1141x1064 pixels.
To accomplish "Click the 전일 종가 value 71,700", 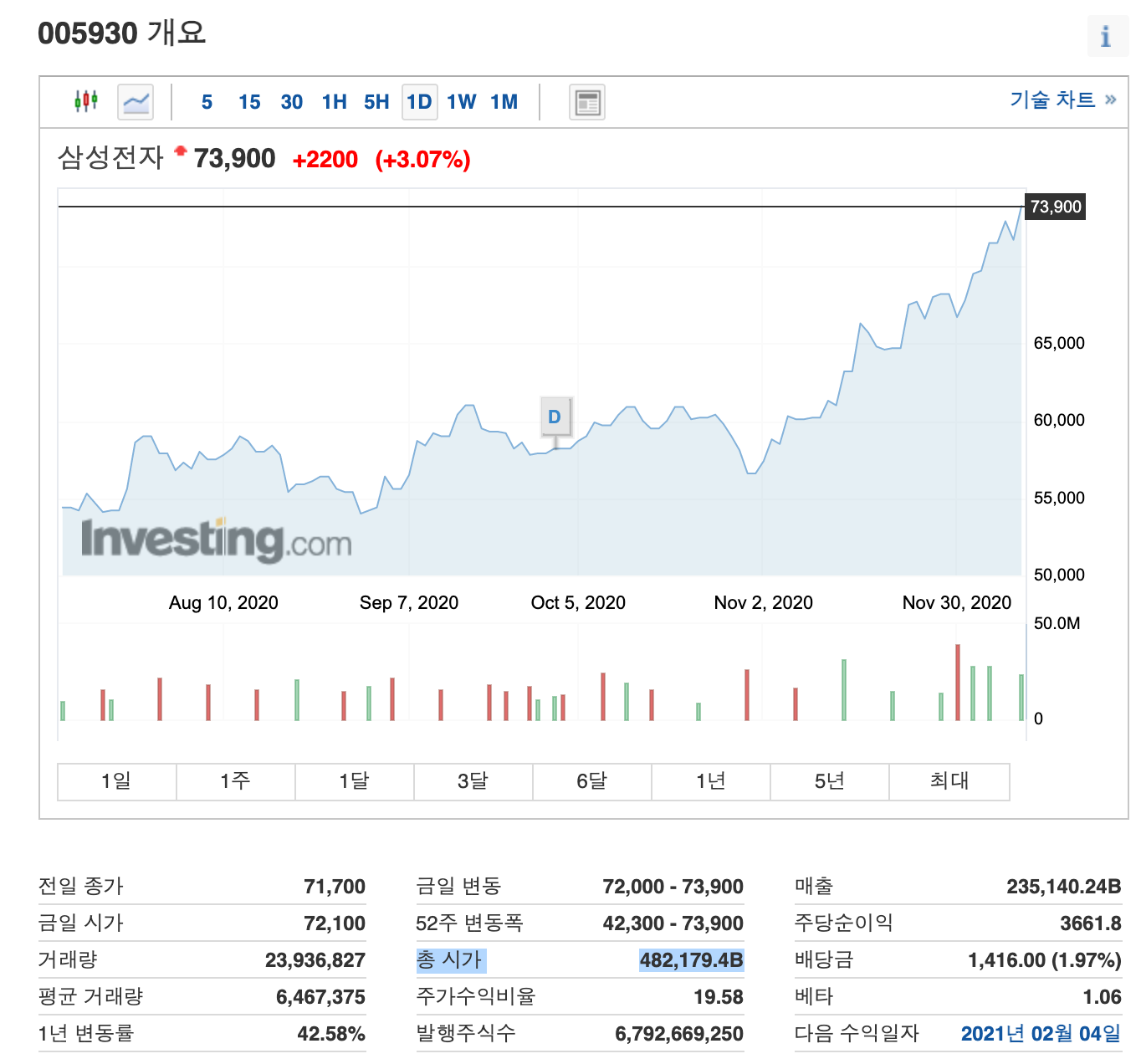I will tap(335, 887).
